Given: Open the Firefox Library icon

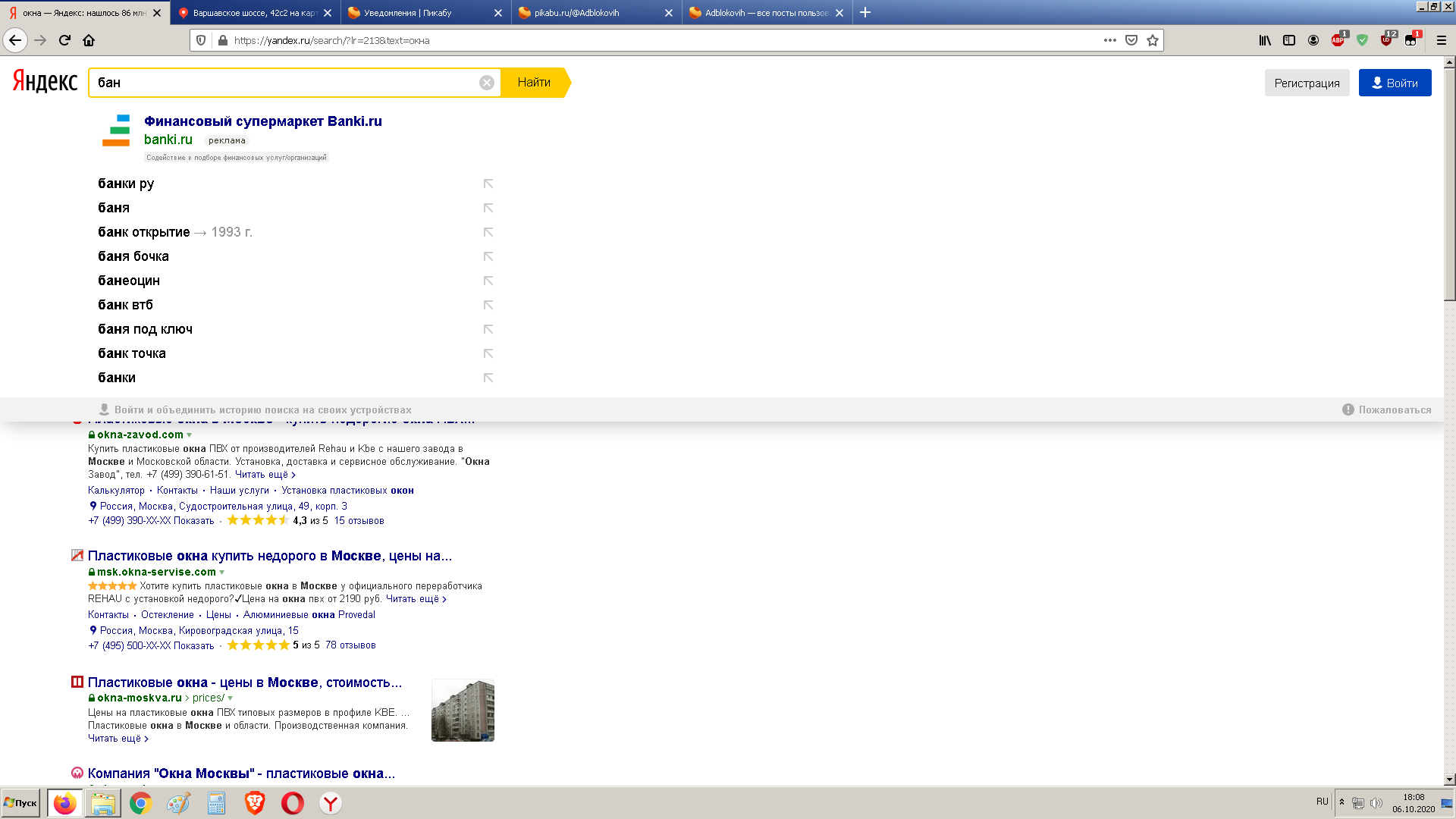Looking at the screenshot, I should point(1265,40).
